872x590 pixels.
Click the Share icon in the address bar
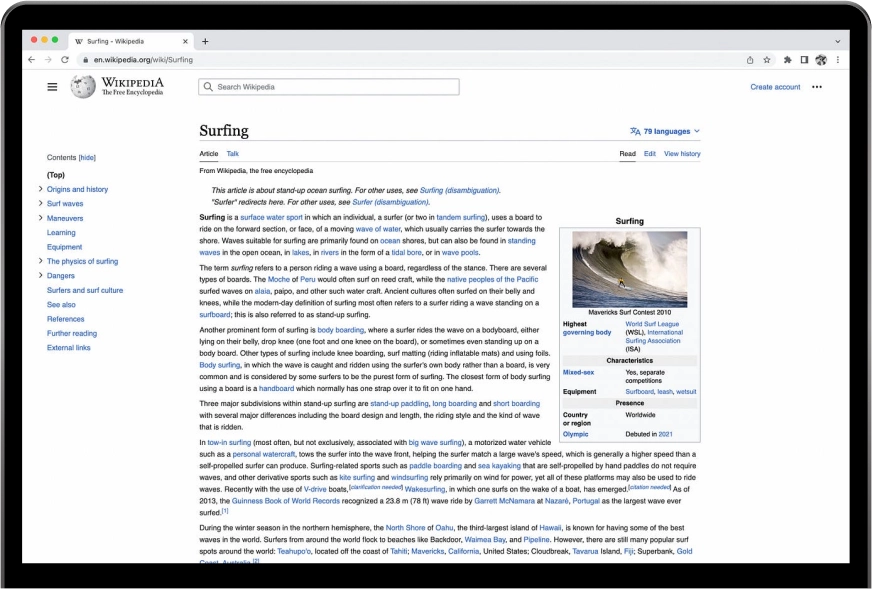[x=748, y=59]
